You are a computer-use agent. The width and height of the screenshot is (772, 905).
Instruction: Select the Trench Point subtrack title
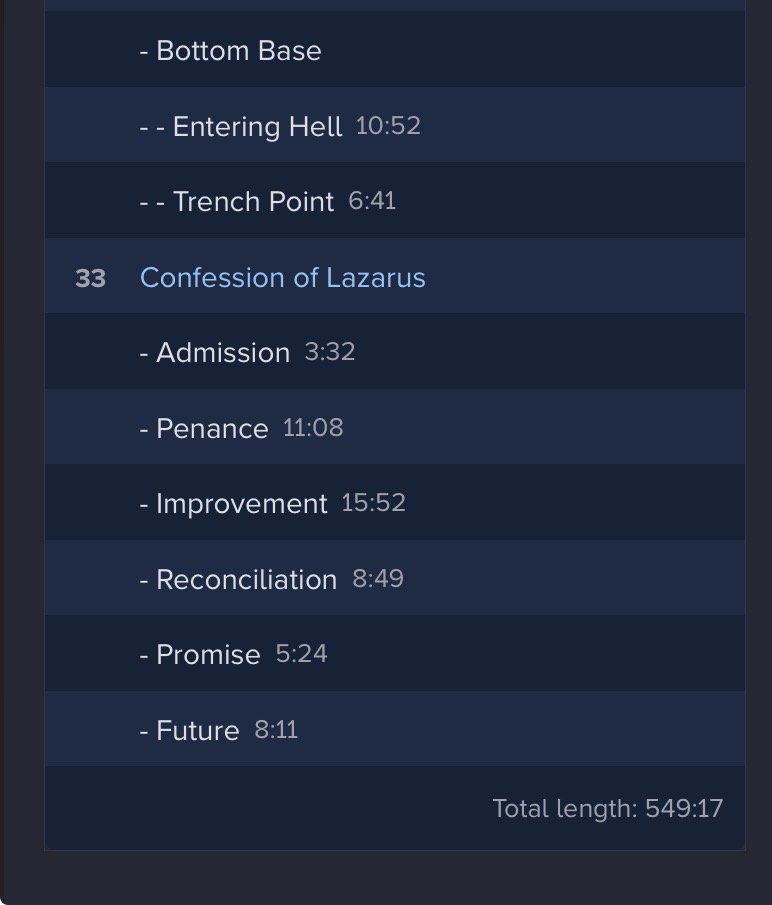coord(237,201)
